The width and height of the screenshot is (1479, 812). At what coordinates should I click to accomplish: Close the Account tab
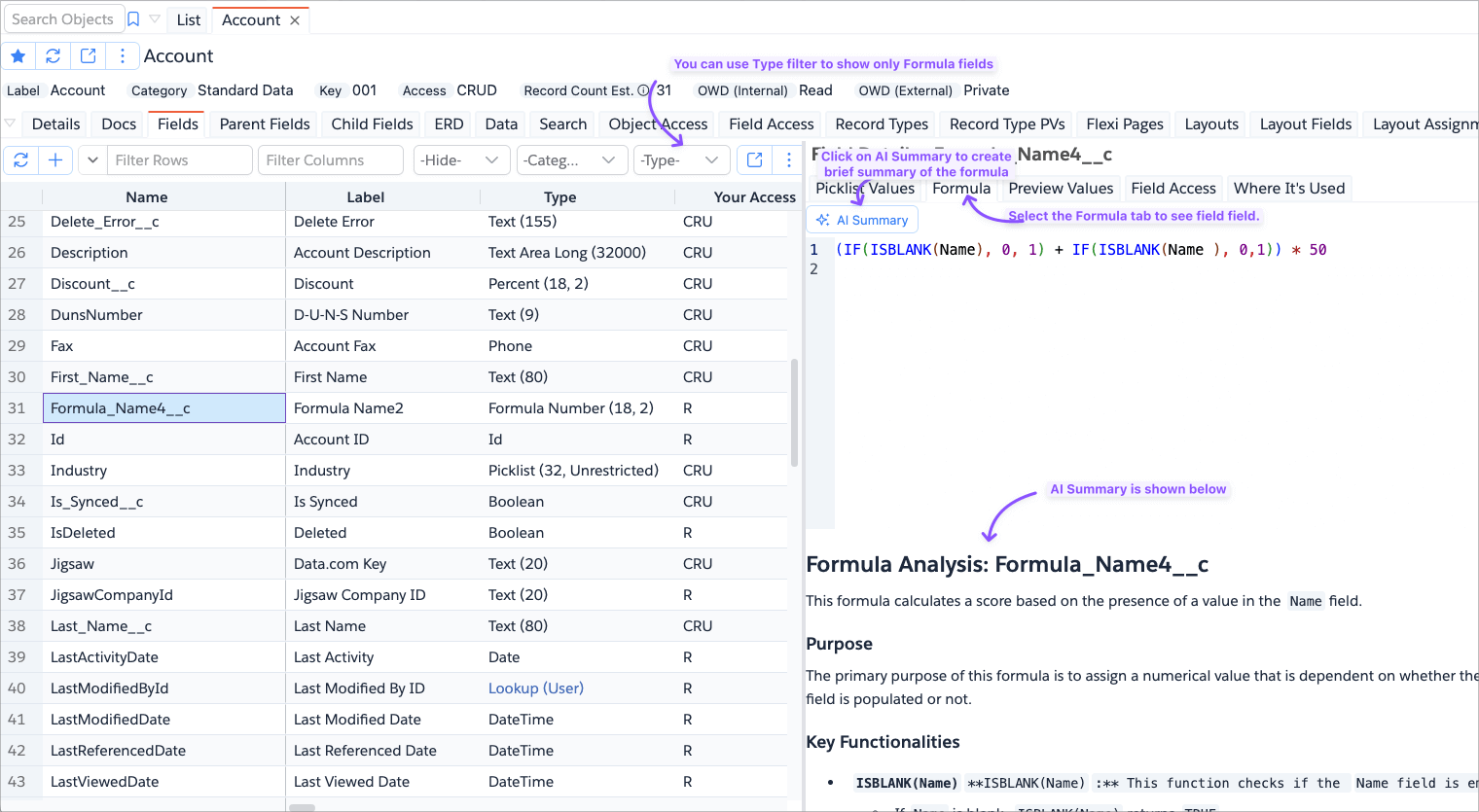pyautogui.click(x=295, y=20)
